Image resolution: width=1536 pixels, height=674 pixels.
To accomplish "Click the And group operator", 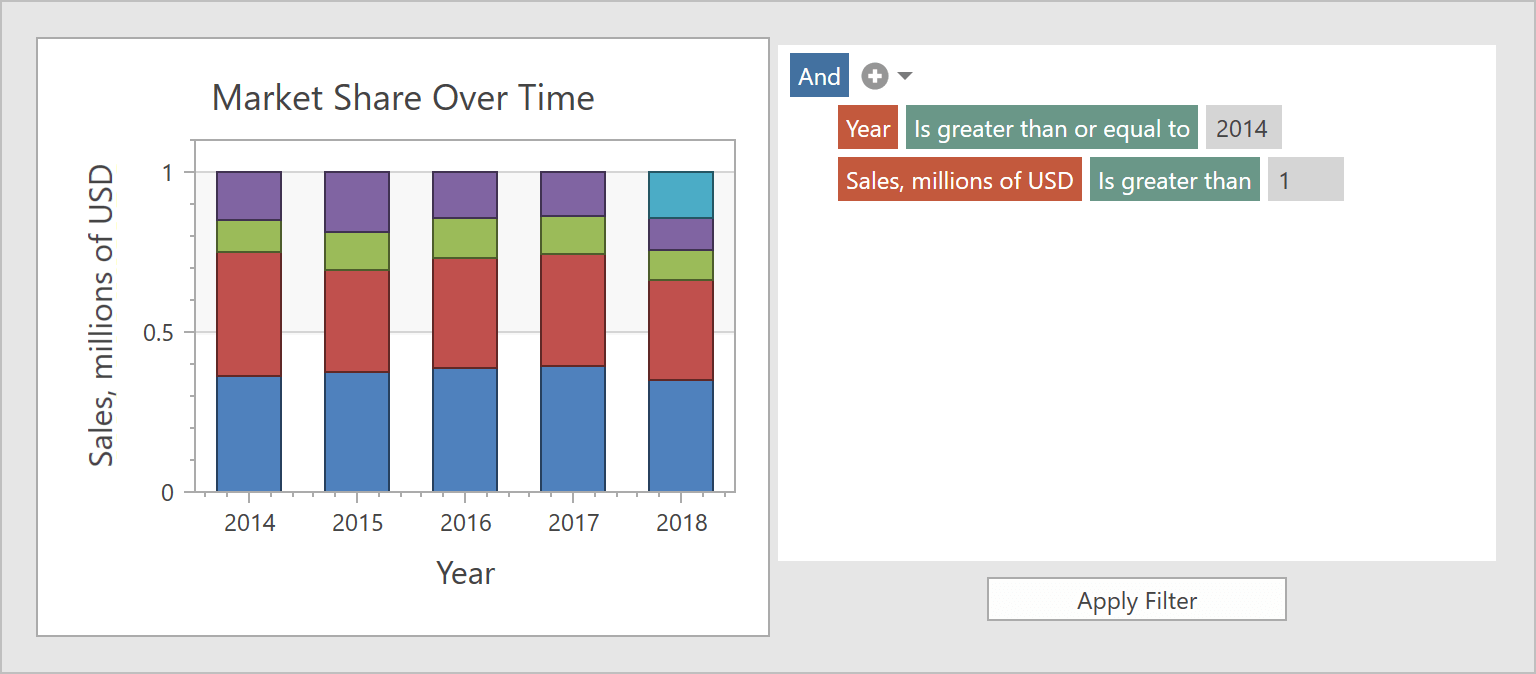I will [819, 76].
